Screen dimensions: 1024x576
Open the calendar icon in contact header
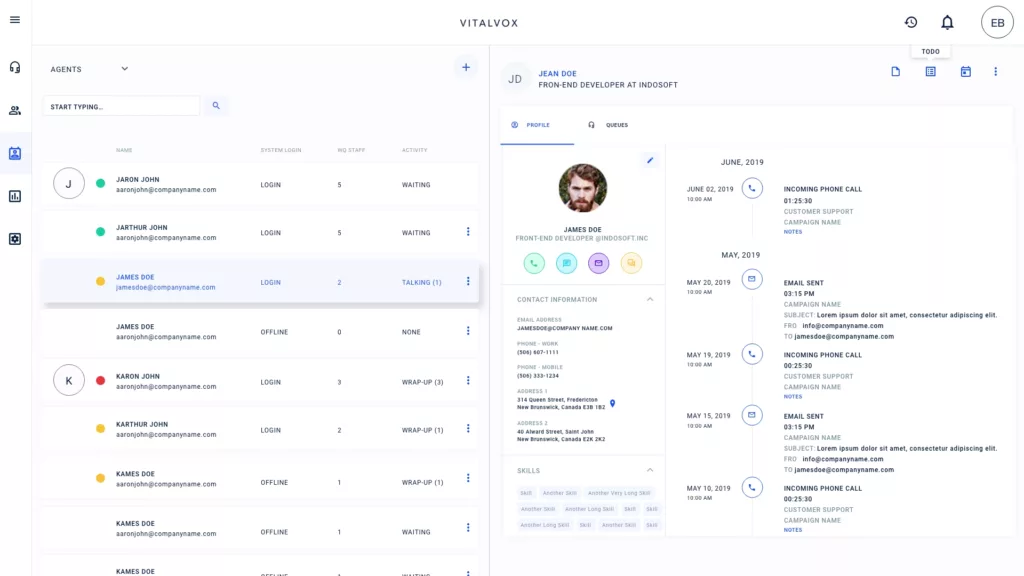(965, 71)
